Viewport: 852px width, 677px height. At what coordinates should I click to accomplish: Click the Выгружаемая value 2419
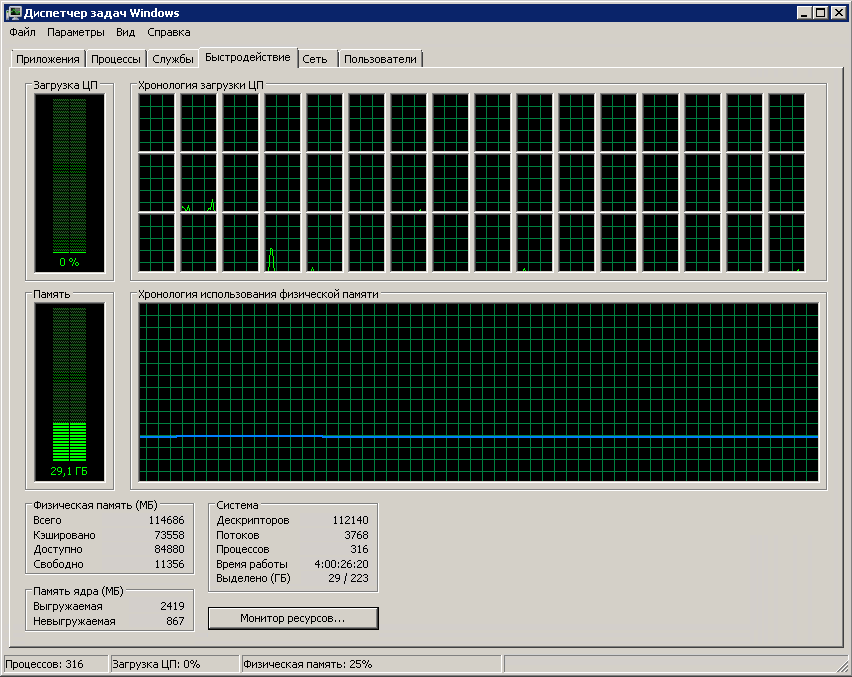click(x=172, y=606)
